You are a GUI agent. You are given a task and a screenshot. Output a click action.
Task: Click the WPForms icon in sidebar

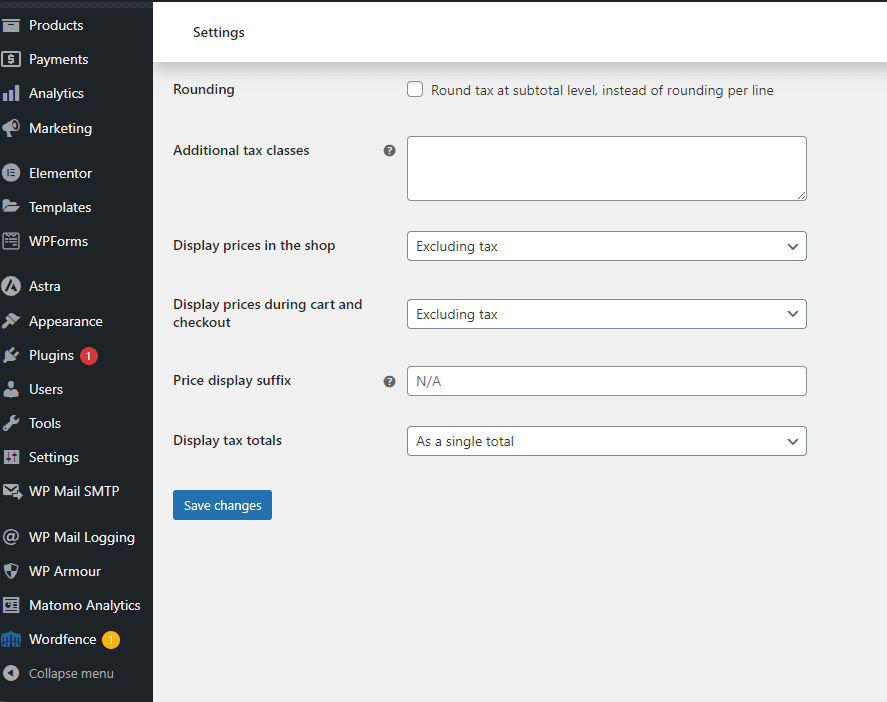click(12, 241)
